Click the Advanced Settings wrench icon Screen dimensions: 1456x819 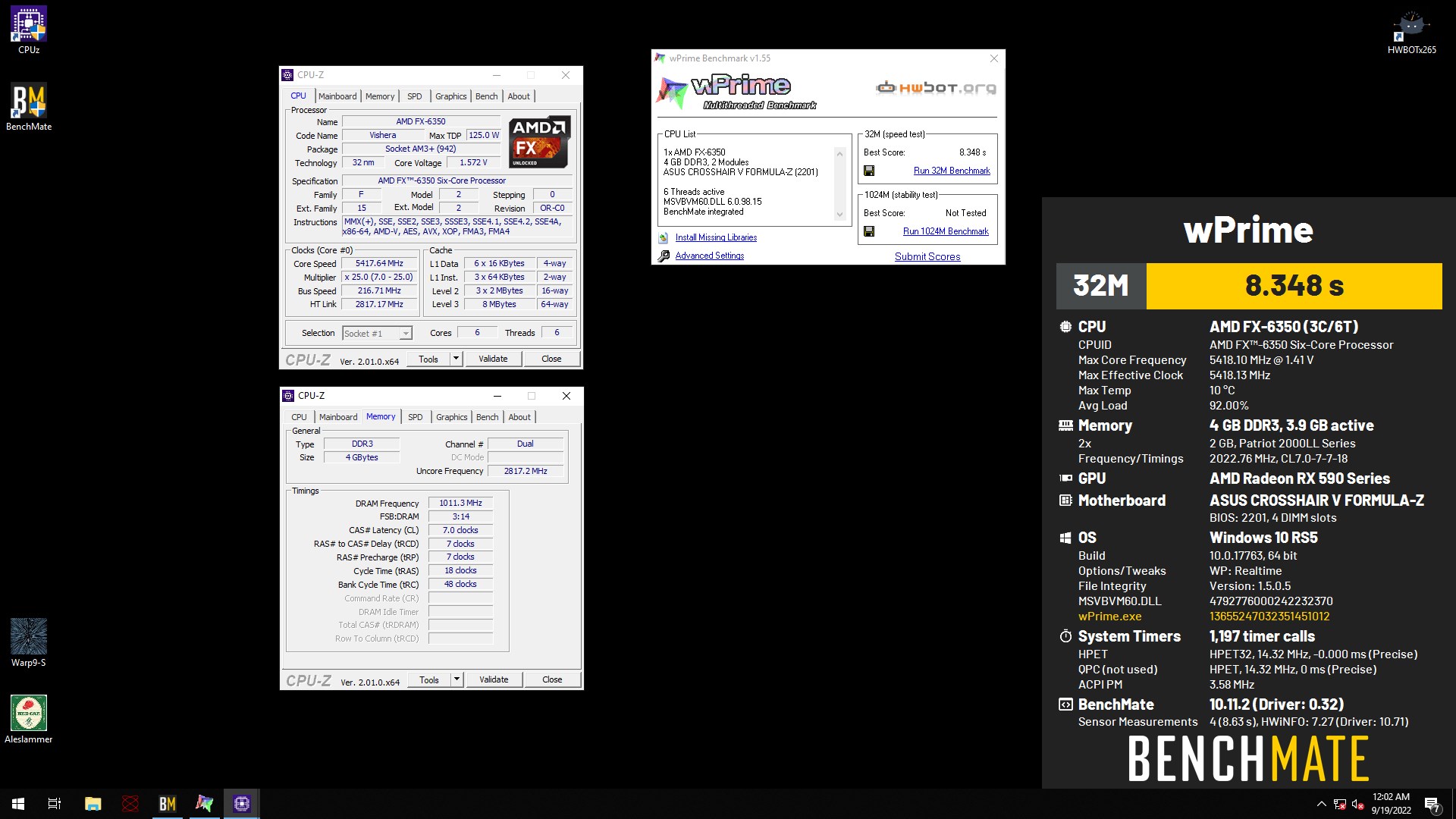[x=664, y=256]
